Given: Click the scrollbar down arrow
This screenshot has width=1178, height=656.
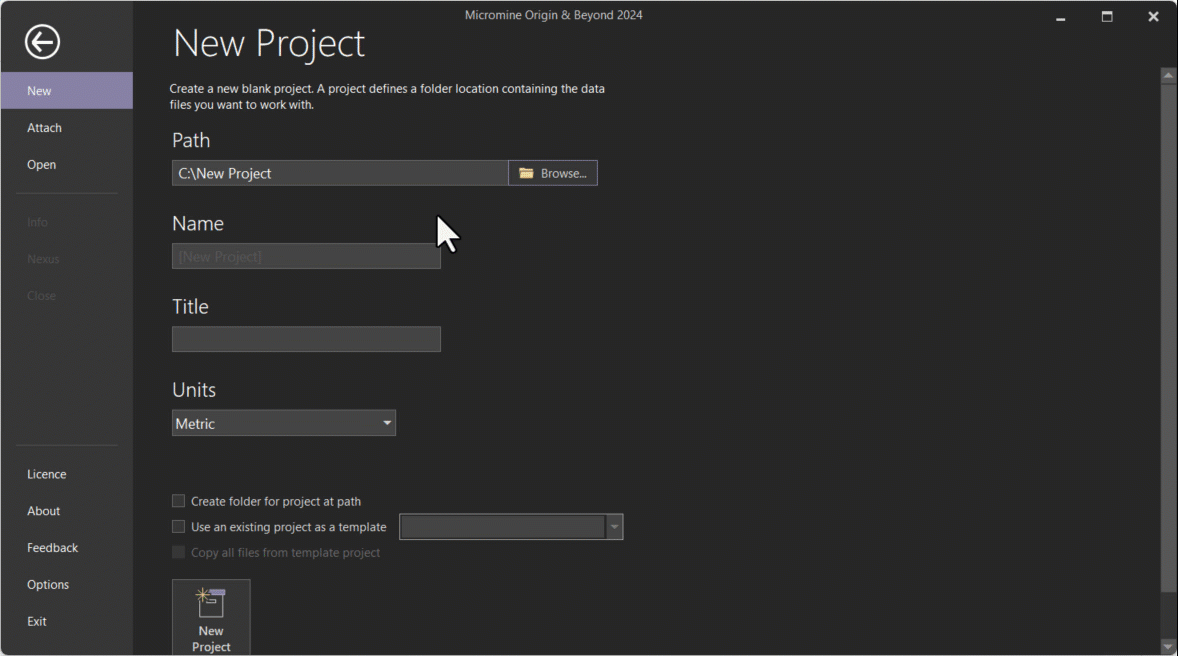Looking at the screenshot, I should click(x=1168, y=647).
